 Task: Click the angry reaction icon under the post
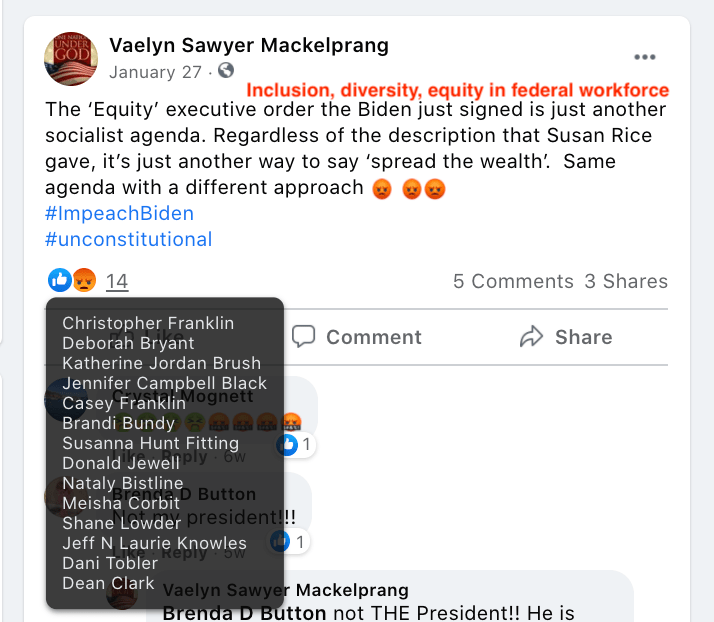(84, 281)
